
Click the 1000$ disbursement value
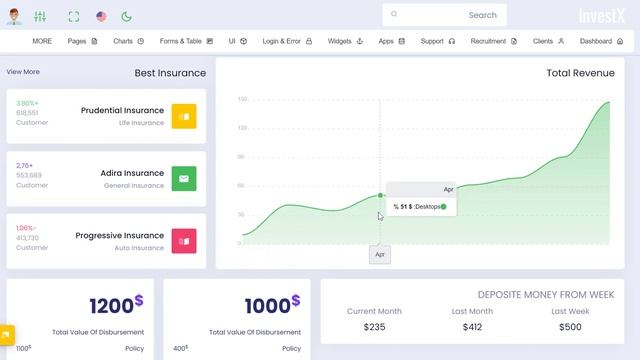tap(272, 305)
